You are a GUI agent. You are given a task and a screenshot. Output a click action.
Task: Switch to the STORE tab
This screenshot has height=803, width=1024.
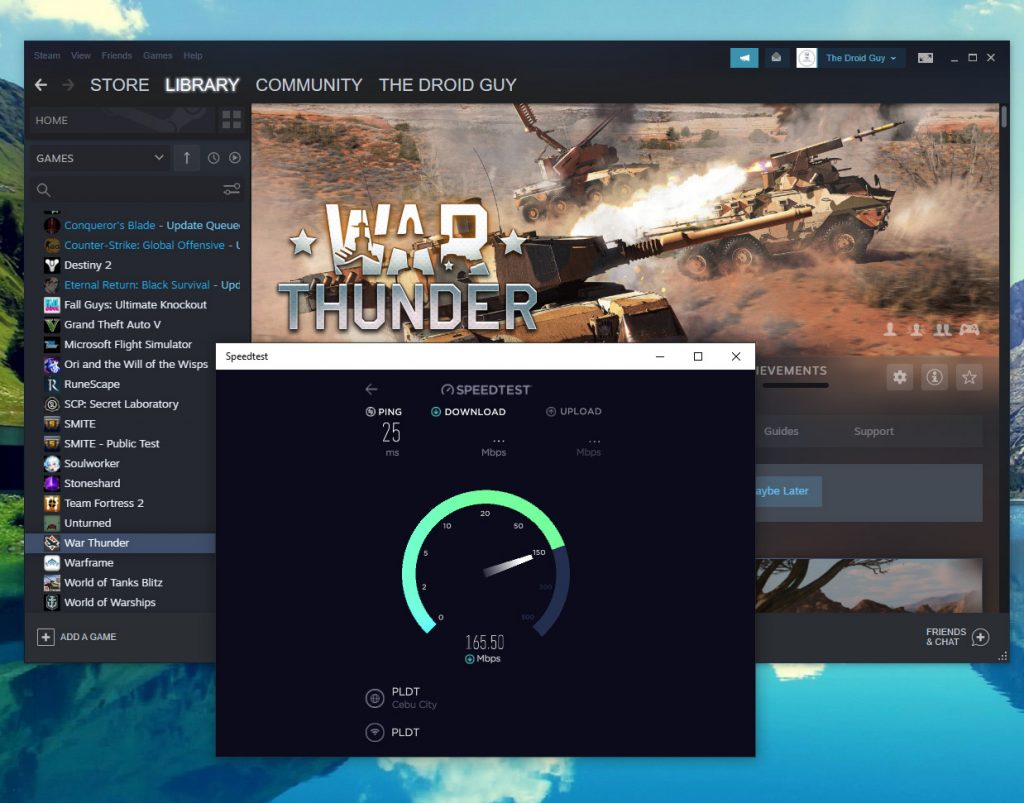tap(120, 85)
